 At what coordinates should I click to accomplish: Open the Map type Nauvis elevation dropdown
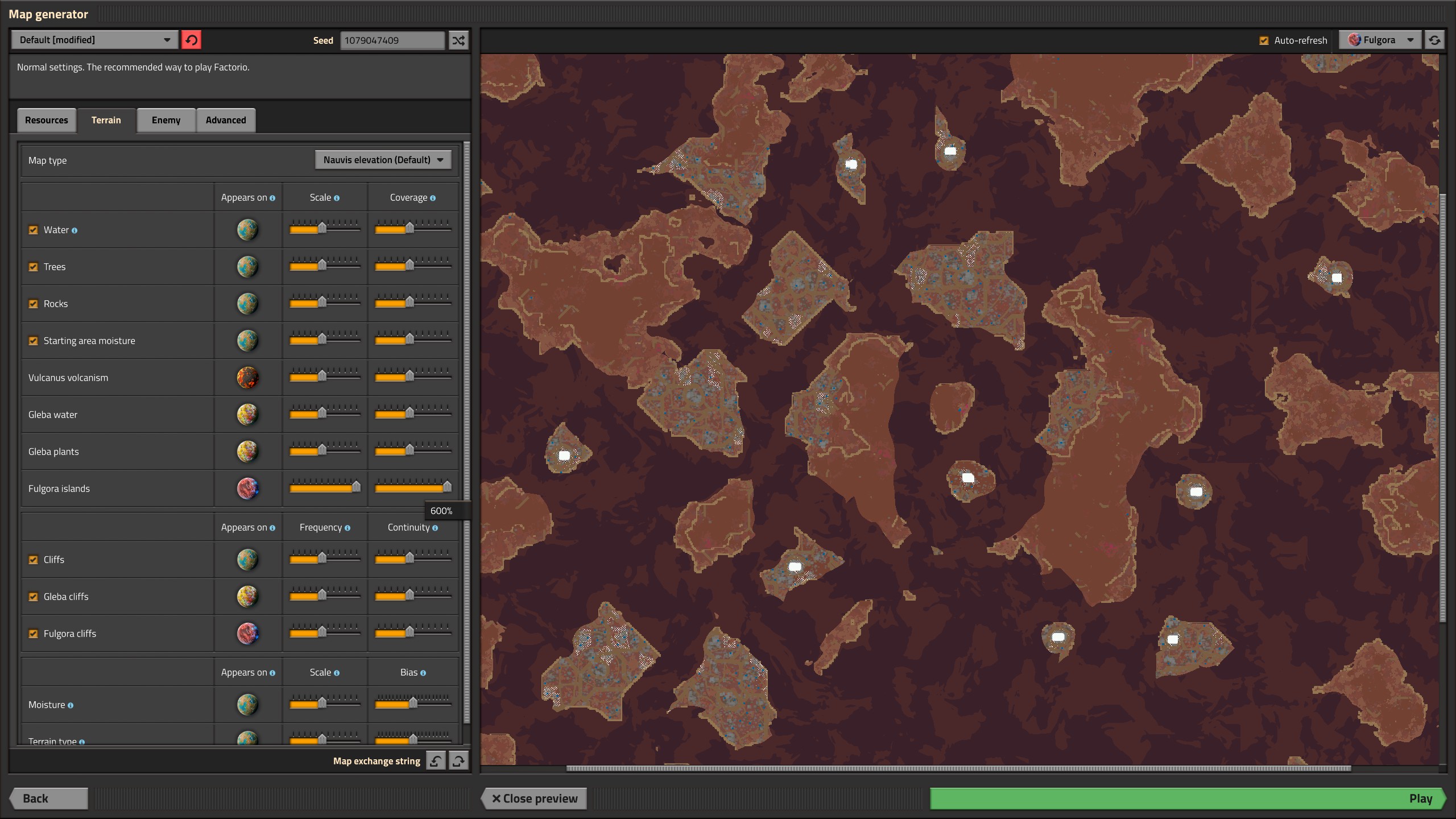click(383, 160)
